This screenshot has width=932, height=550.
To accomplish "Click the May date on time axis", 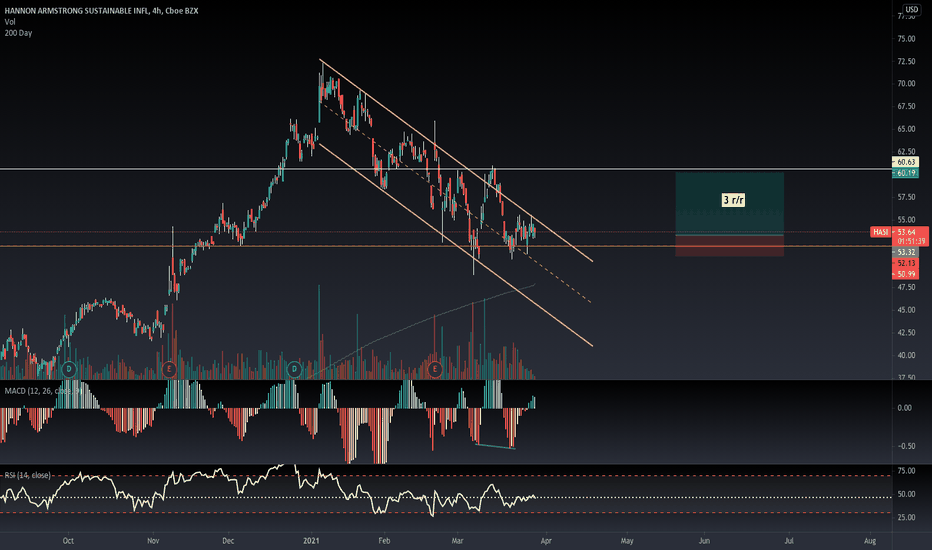I will click(627, 540).
